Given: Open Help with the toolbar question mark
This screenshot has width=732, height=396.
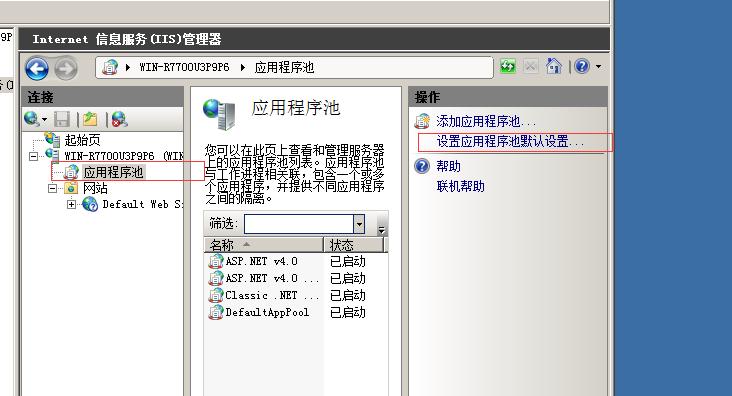Looking at the screenshot, I should [582, 66].
